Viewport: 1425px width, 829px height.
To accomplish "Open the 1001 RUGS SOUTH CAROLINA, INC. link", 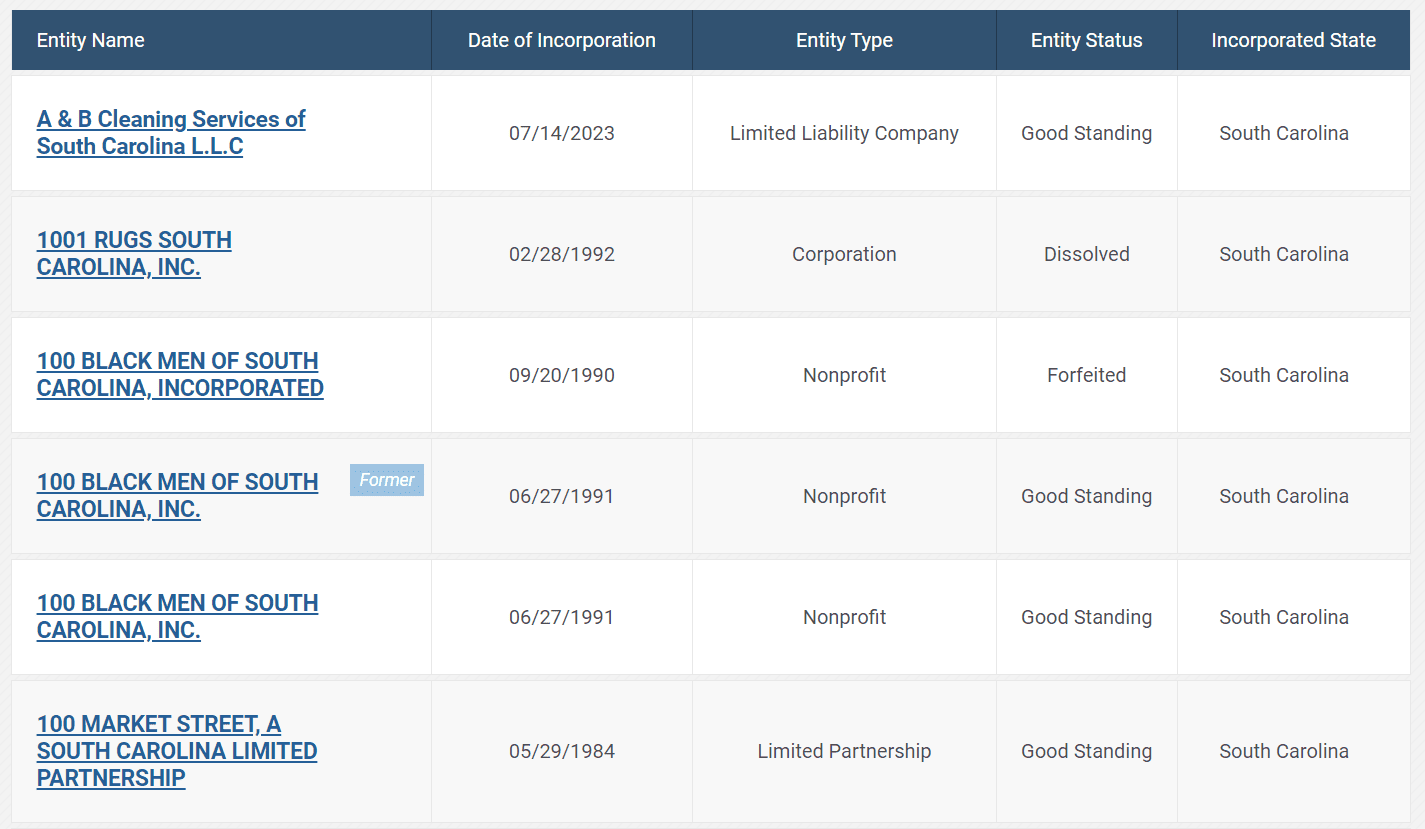I will (134, 241).
